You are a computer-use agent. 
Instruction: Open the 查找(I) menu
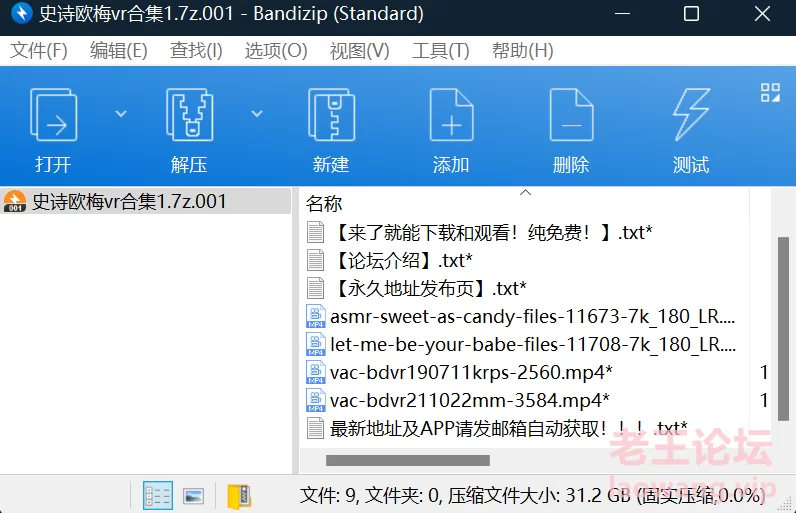196,51
